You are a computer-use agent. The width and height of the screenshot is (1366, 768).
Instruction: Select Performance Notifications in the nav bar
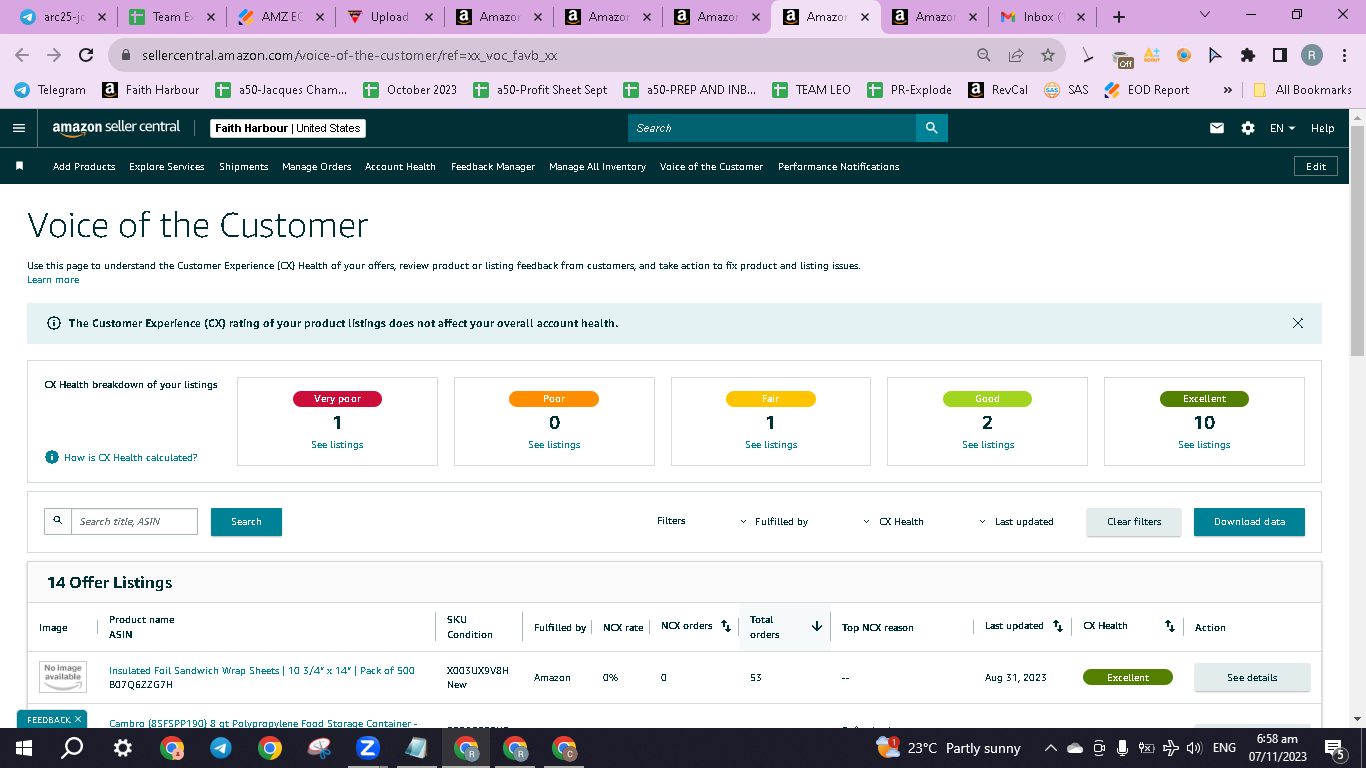(x=839, y=167)
